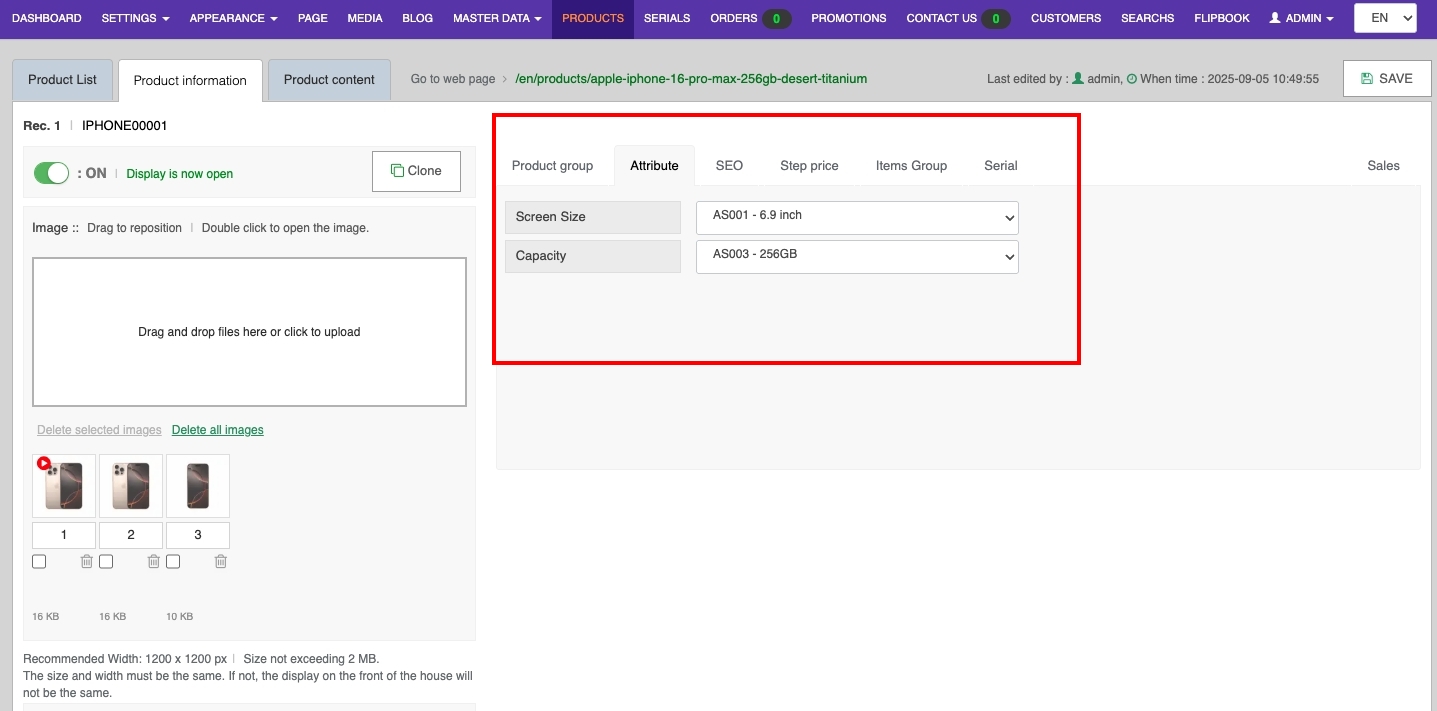The image size is (1437, 711).
Task: Click red play badge on first thumbnail
Action: 44,463
